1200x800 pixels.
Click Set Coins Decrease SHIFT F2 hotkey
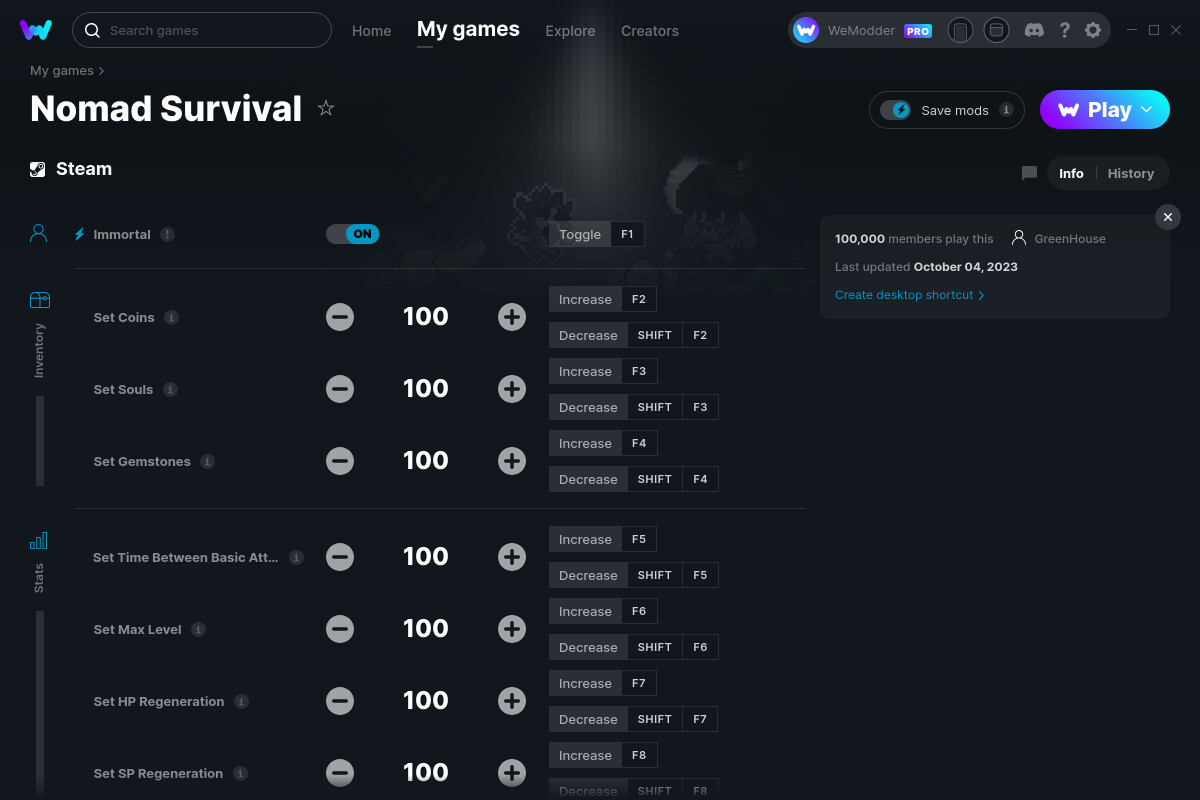(634, 335)
